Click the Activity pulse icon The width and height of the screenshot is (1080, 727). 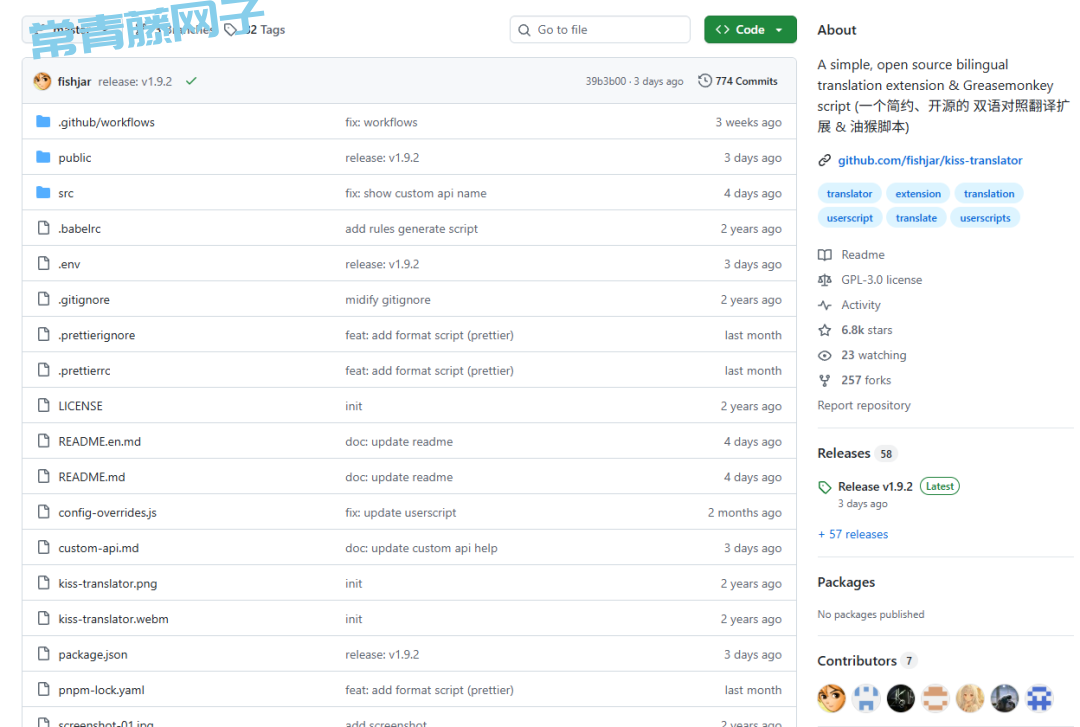pyautogui.click(x=824, y=305)
